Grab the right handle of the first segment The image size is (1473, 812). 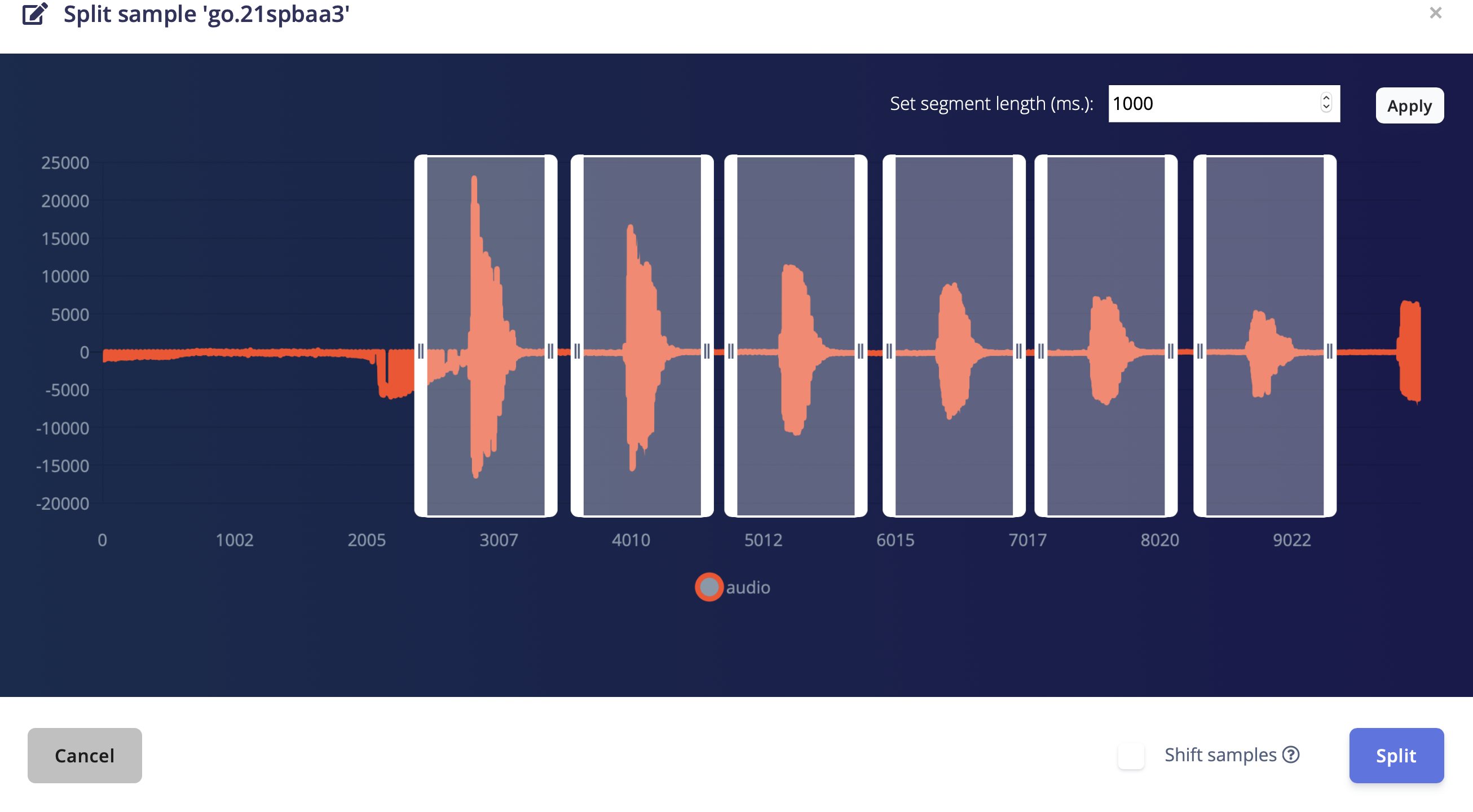click(x=550, y=351)
